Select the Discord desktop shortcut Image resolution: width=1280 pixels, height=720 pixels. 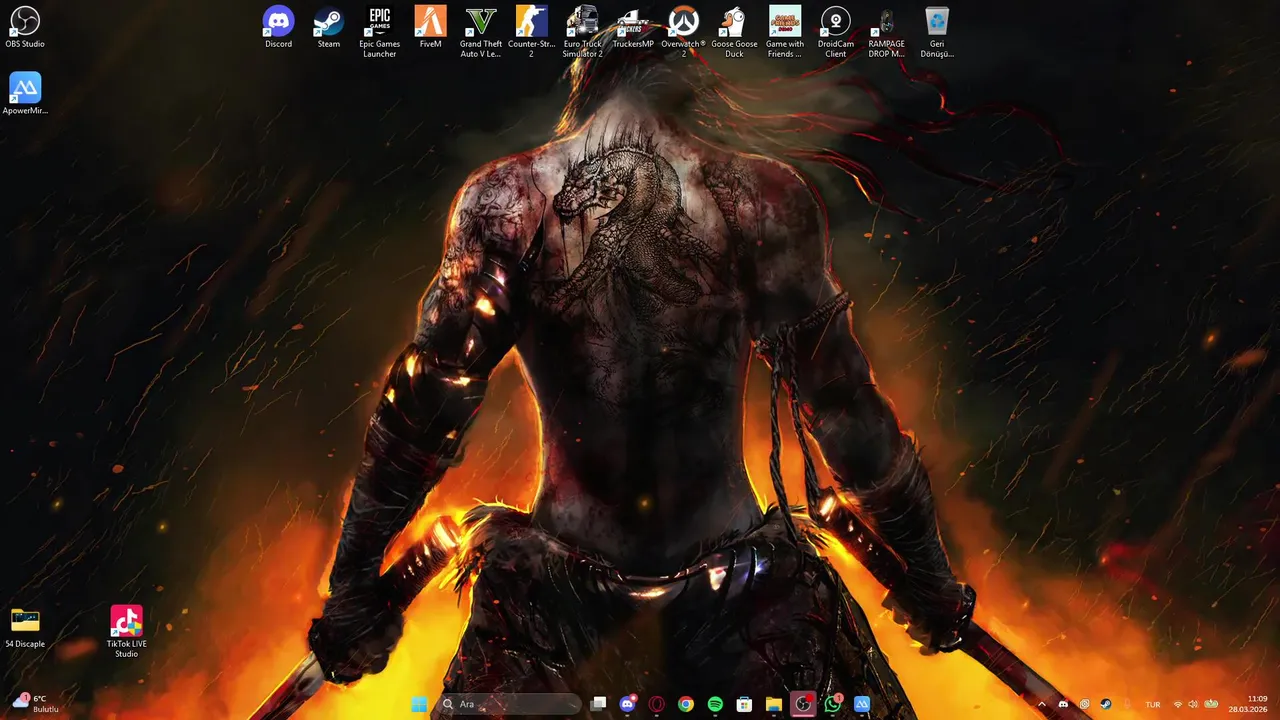(x=278, y=27)
